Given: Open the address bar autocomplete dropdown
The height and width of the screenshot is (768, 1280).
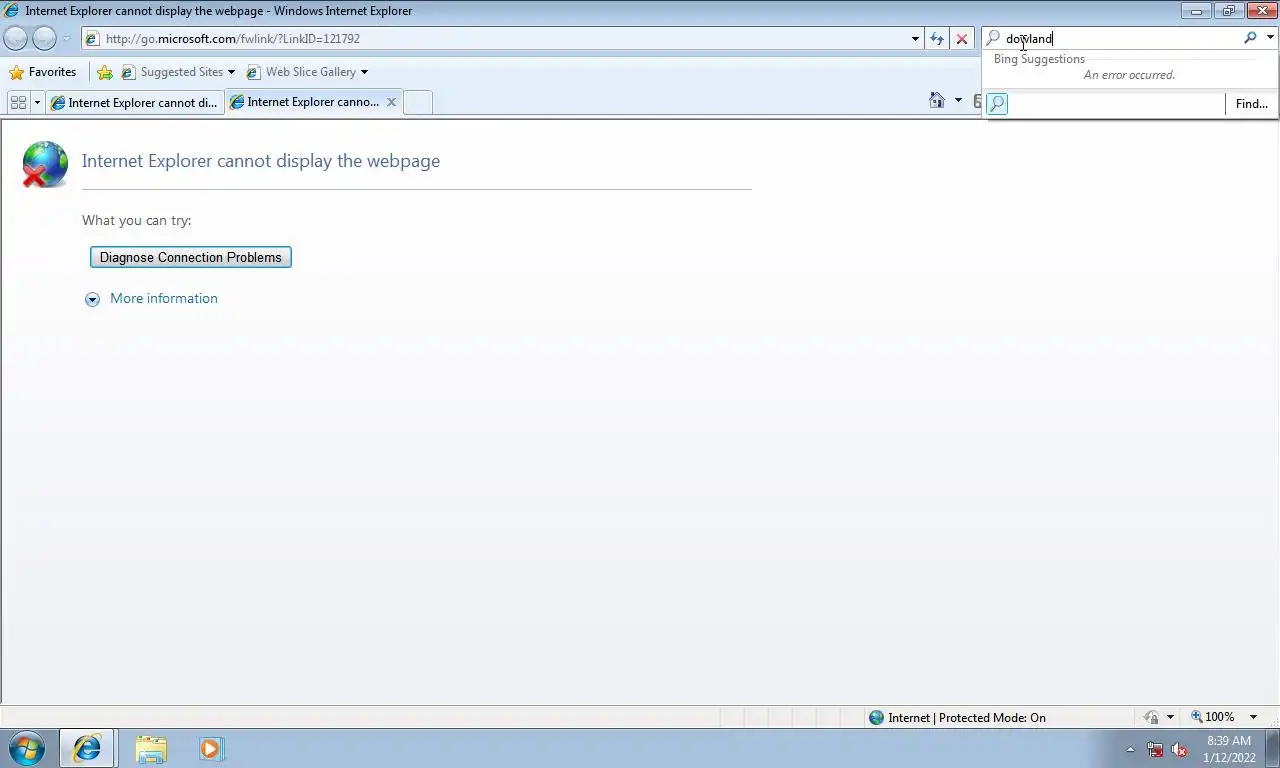Looking at the screenshot, I should coord(915,39).
